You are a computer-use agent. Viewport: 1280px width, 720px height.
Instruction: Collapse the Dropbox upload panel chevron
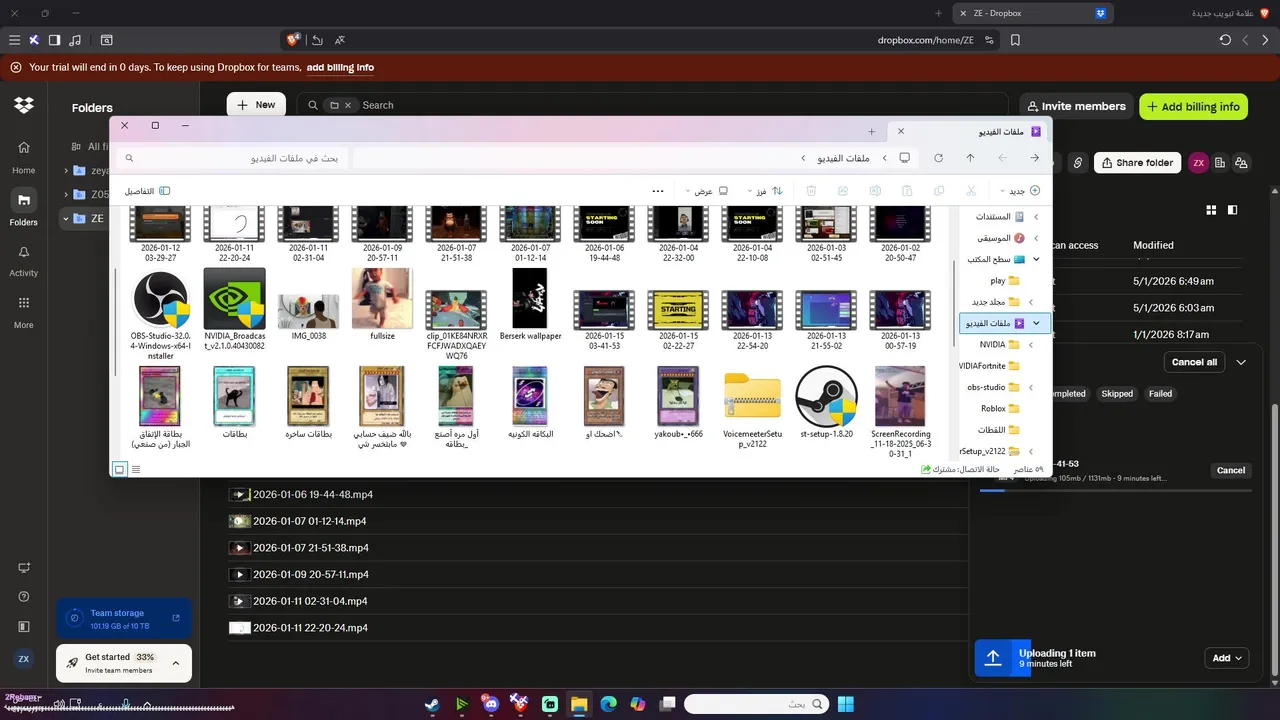pyautogui.click(x=1241, y=362)
